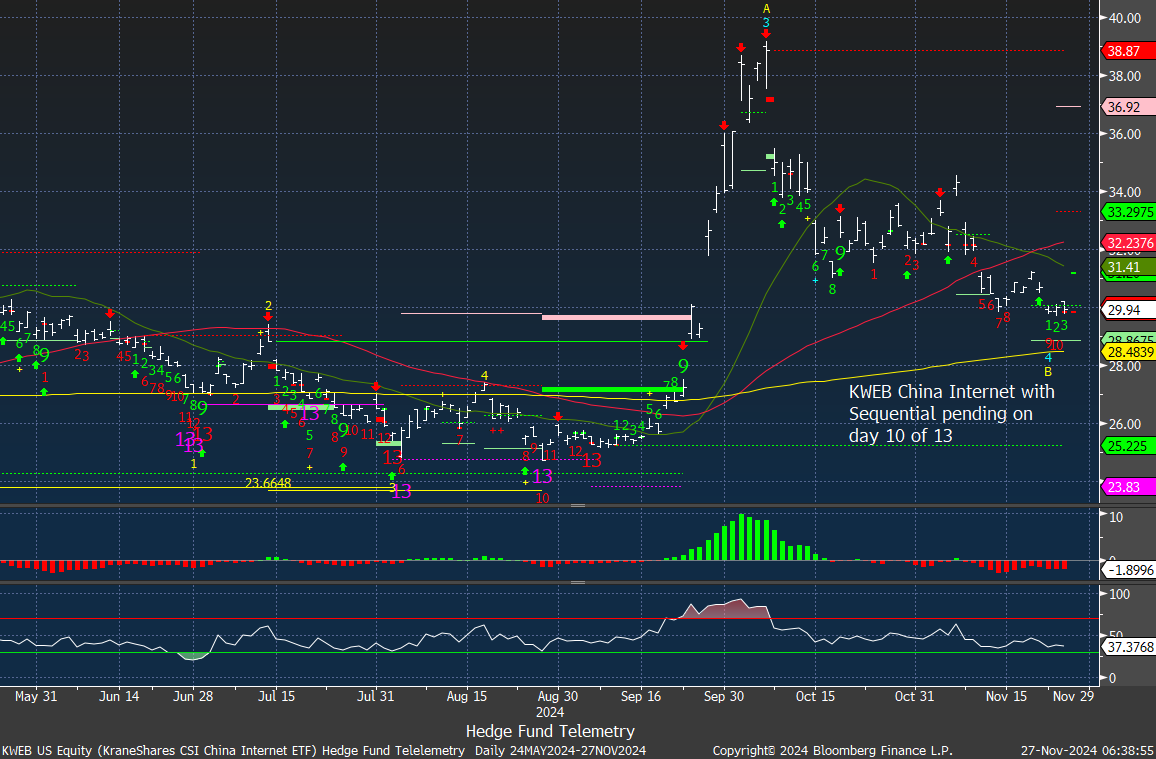
Task: Click the Jul 15 date label
Action: coord(276,696)
